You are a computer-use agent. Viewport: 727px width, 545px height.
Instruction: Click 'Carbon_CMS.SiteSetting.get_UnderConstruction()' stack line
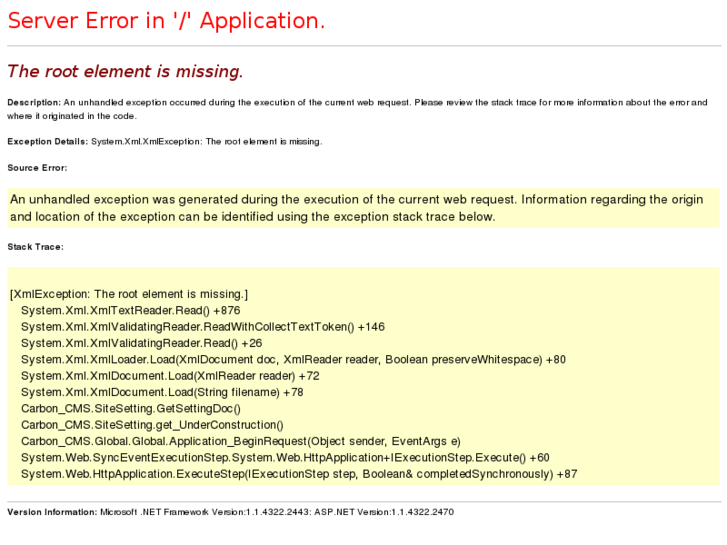coord(152,425)
